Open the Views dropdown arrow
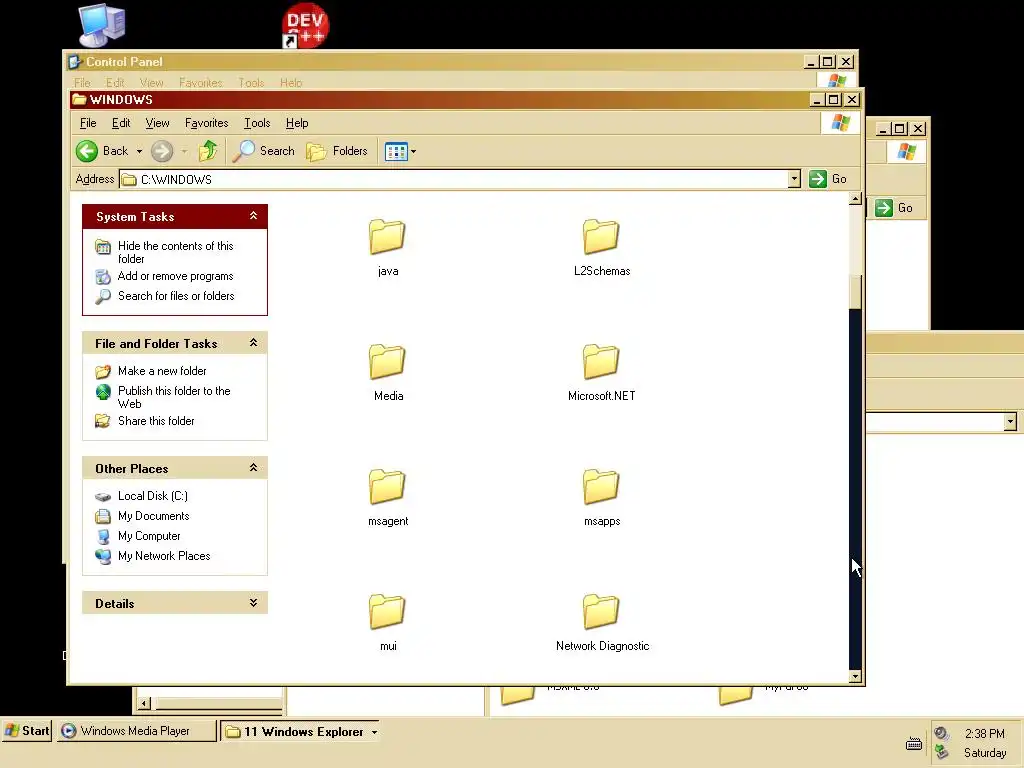Viewport: 1024px width, 768px height. tap(413, 152)
